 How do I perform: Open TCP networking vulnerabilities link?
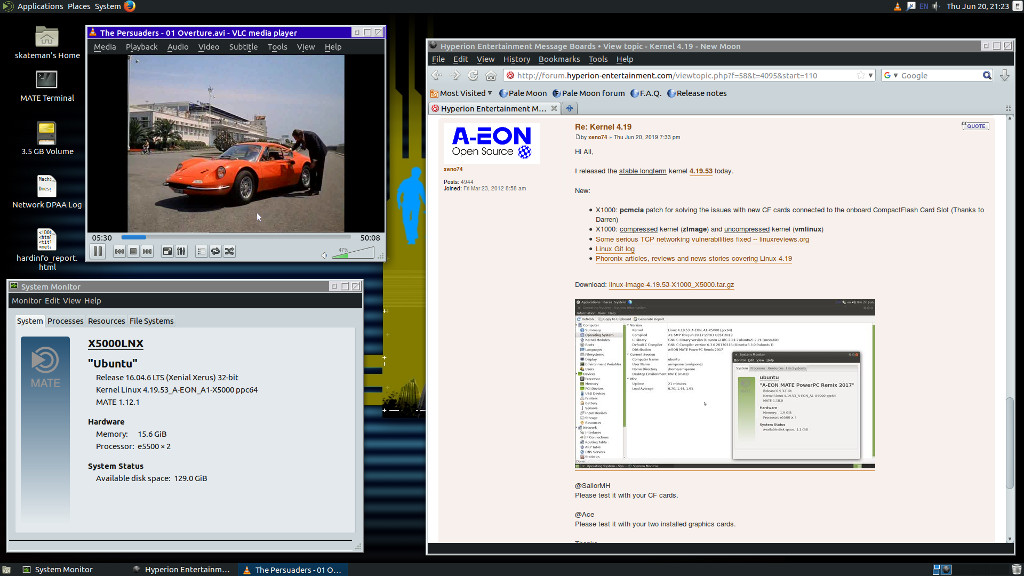point(702,240)
